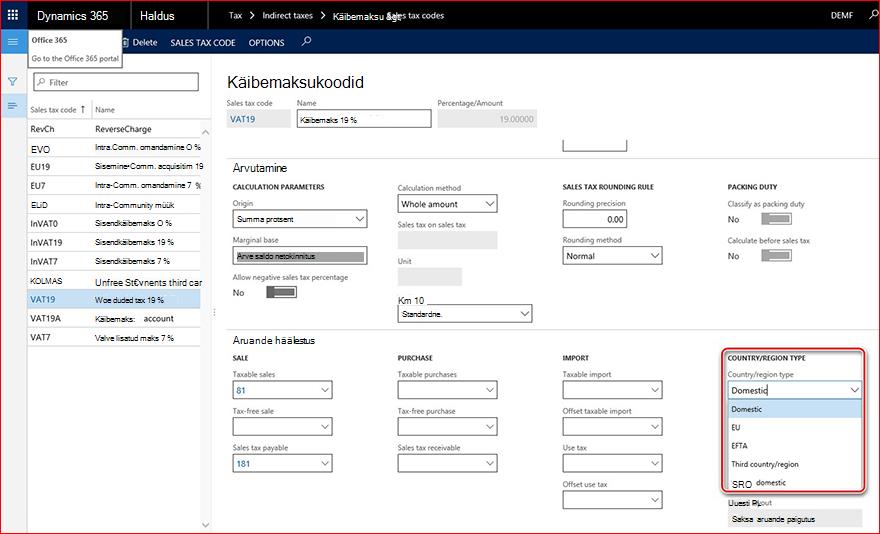Collapse the Arvutamine section header
The height and width of the screenshot is (534, 880).
point(260,168)
